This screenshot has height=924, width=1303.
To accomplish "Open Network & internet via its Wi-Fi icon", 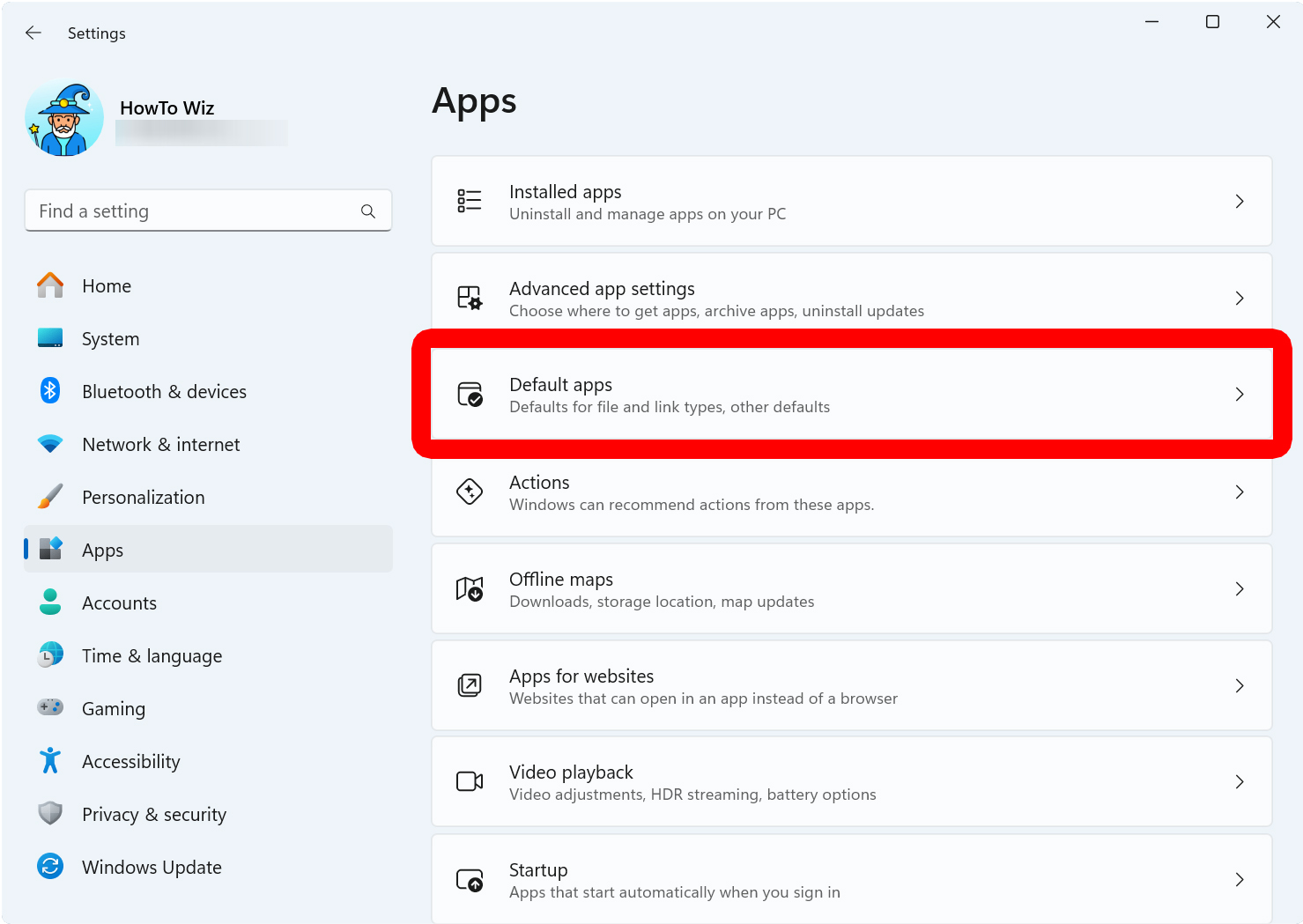I will point(50,444).
